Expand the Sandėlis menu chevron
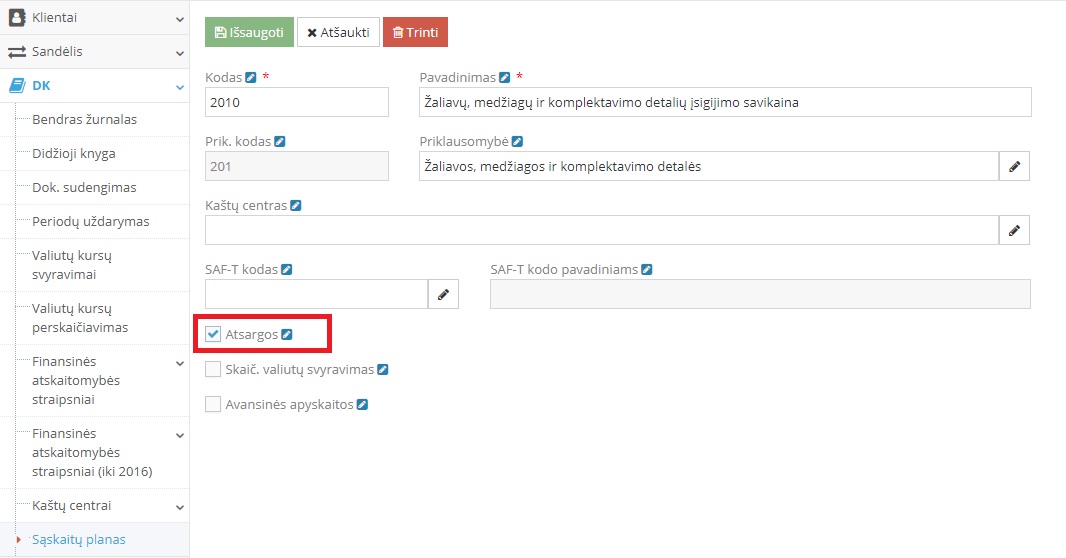This screenshot has width=1066, height=558. point(179,54)
